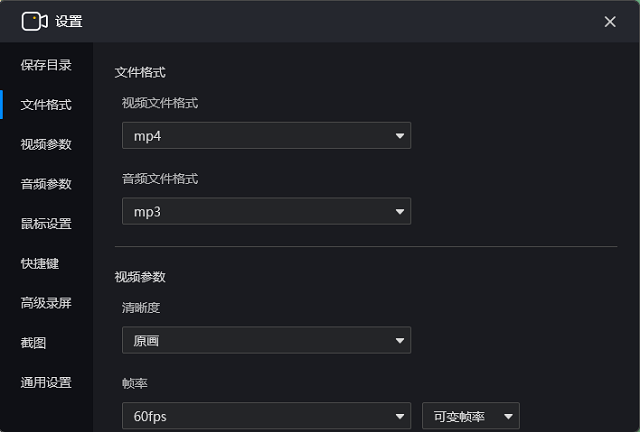Select 高级录屏 in the sidebar
The image size is (640, 432).
click(x=46, y=303)
